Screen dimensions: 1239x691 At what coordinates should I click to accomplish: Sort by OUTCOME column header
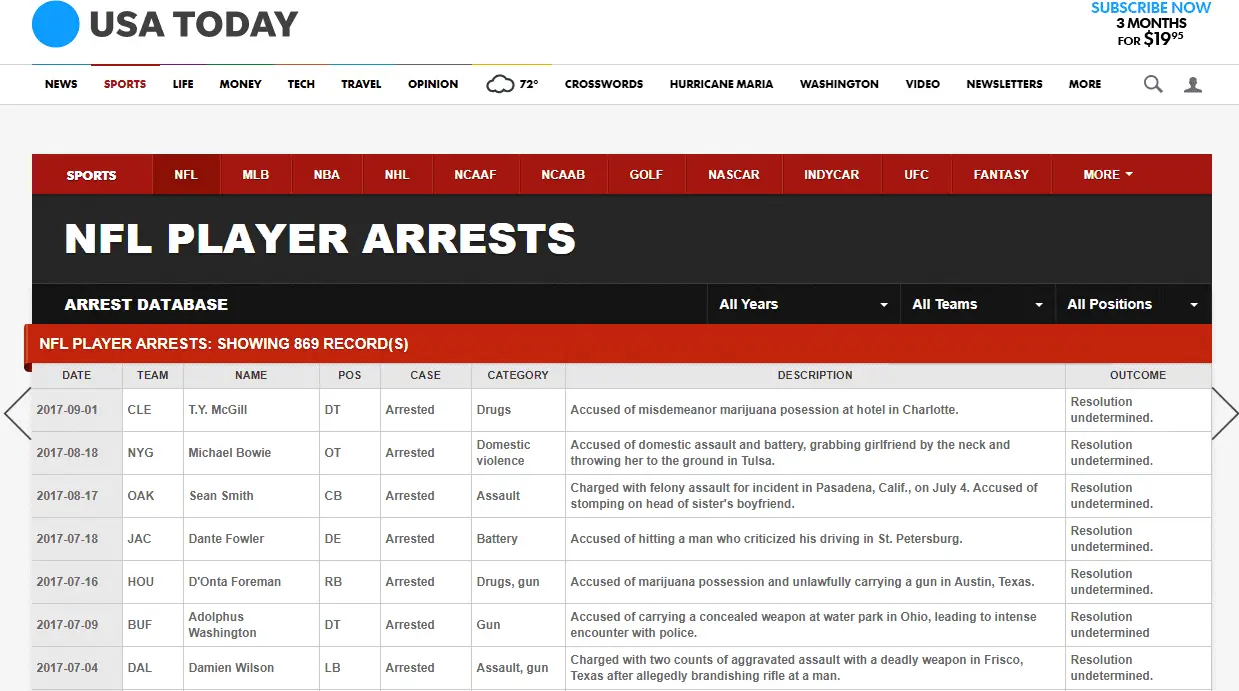[1138, 375]
